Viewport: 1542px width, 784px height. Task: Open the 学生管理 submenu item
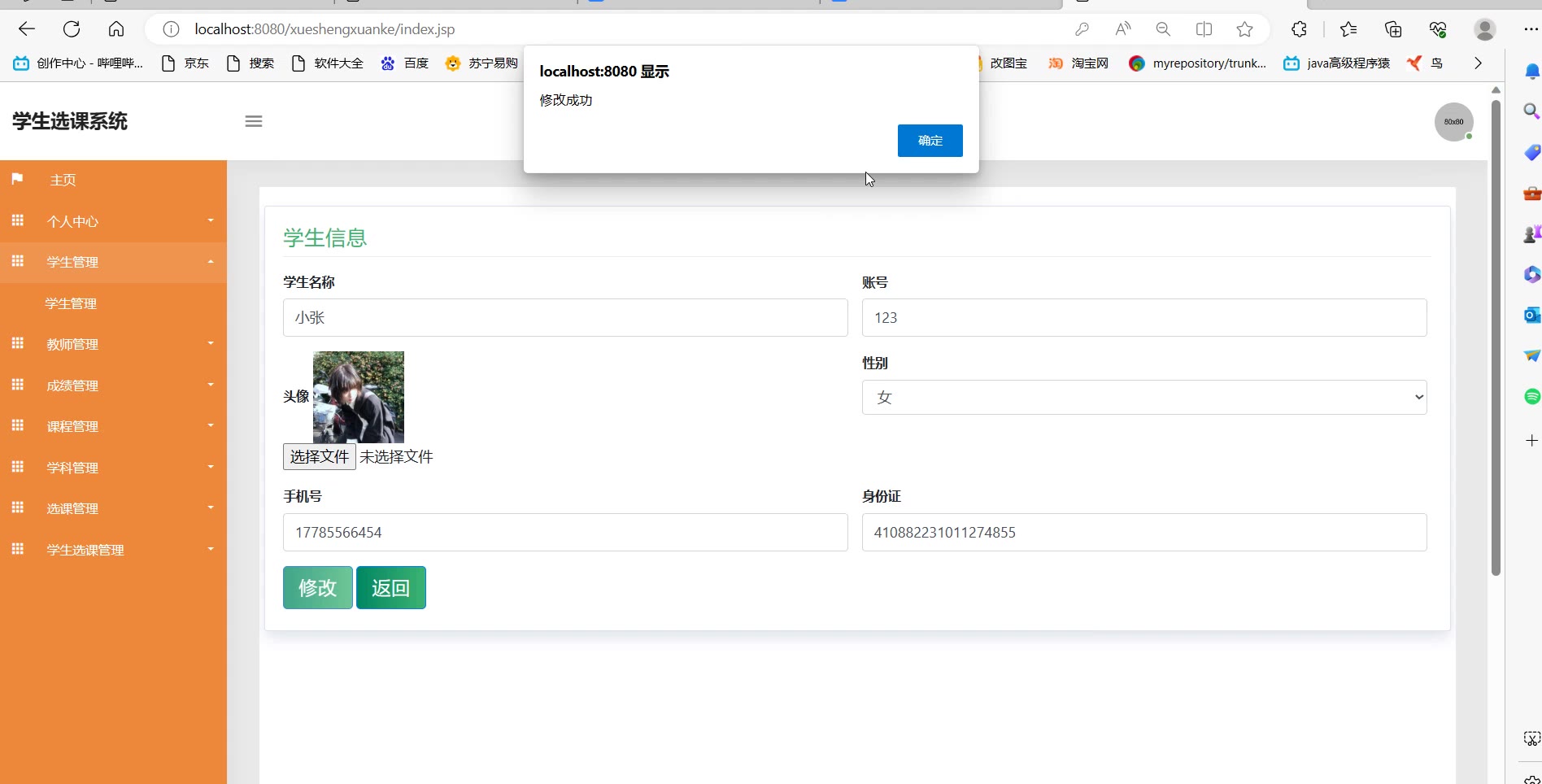coord(71,303)
